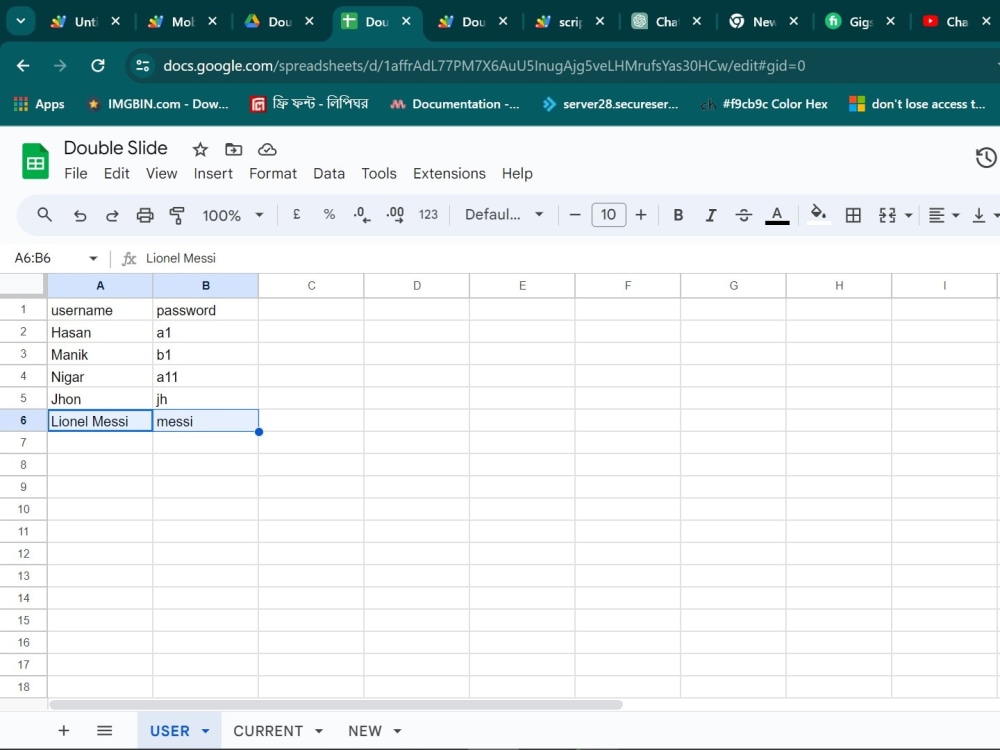Add a new sheet with plus button
The height and width of the screenshot is (750, 1000).
click(64, 731)
